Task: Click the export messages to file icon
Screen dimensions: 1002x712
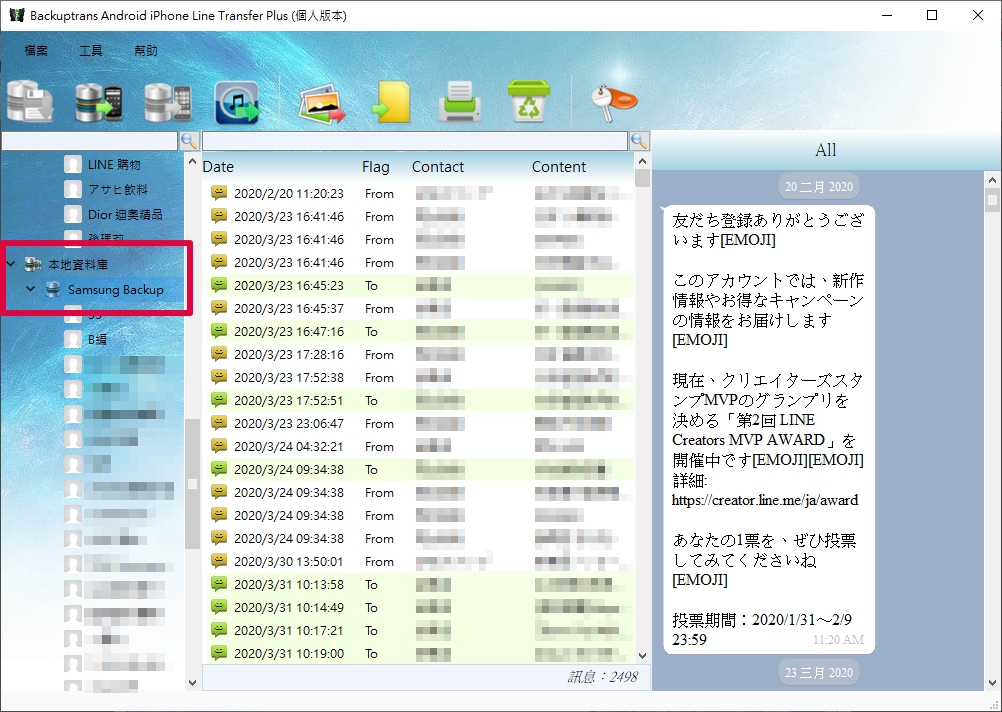Action: click(391, 102)
